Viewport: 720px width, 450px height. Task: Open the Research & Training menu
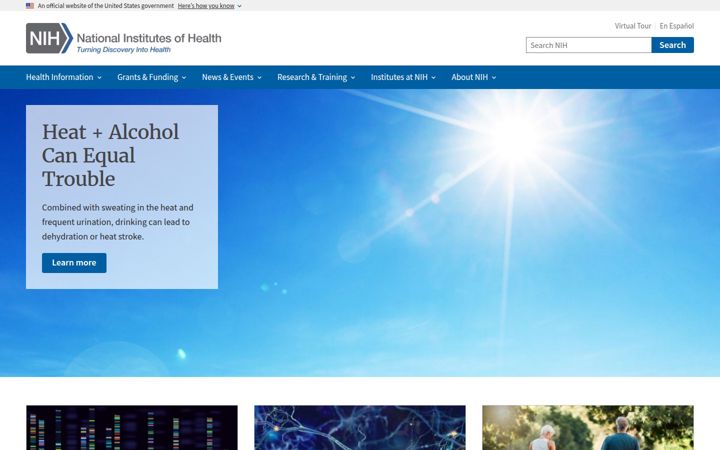pos(316,77)
